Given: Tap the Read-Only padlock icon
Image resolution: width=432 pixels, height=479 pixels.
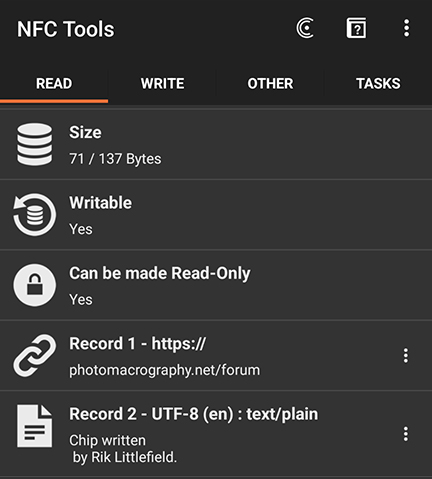Looking at the screenshot, I should pos(35,285).
